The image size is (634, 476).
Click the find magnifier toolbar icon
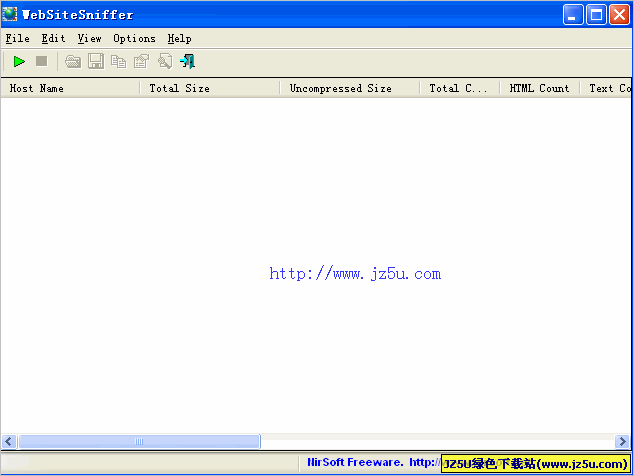click(x=165, y=61)
